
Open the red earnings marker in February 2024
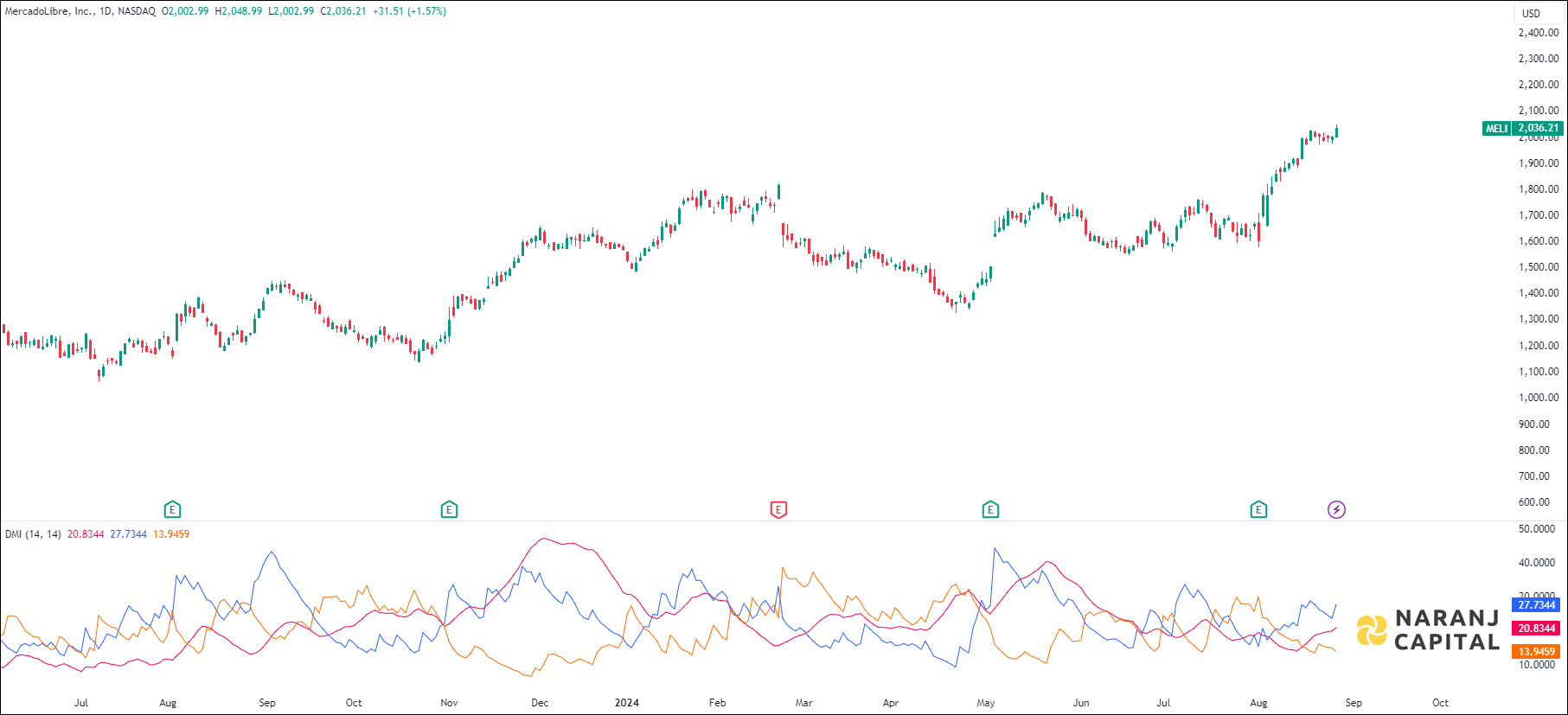778,509
